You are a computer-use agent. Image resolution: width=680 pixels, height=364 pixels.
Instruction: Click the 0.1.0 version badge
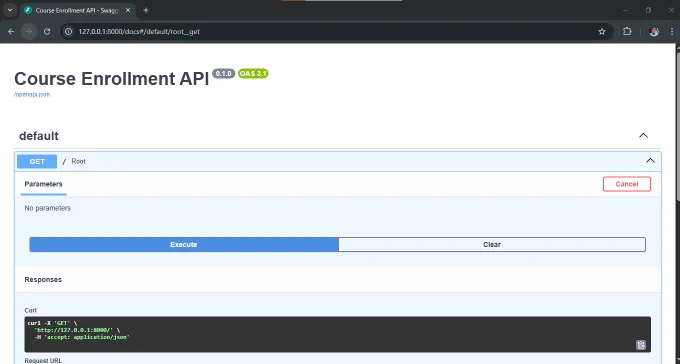pyautogui.click(x=223, y=74)
